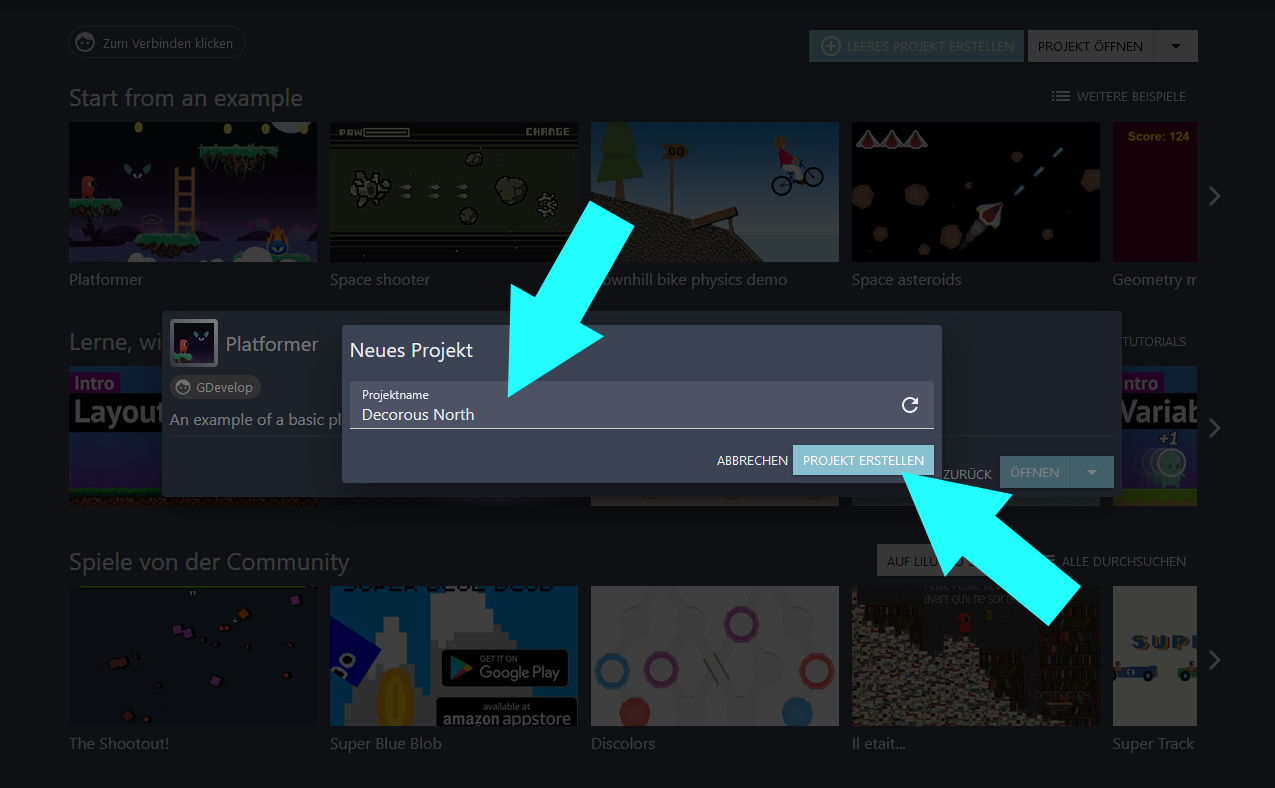Click the "Spiele von der Community" heading
1275x788 pixels.
coord(209,562)
